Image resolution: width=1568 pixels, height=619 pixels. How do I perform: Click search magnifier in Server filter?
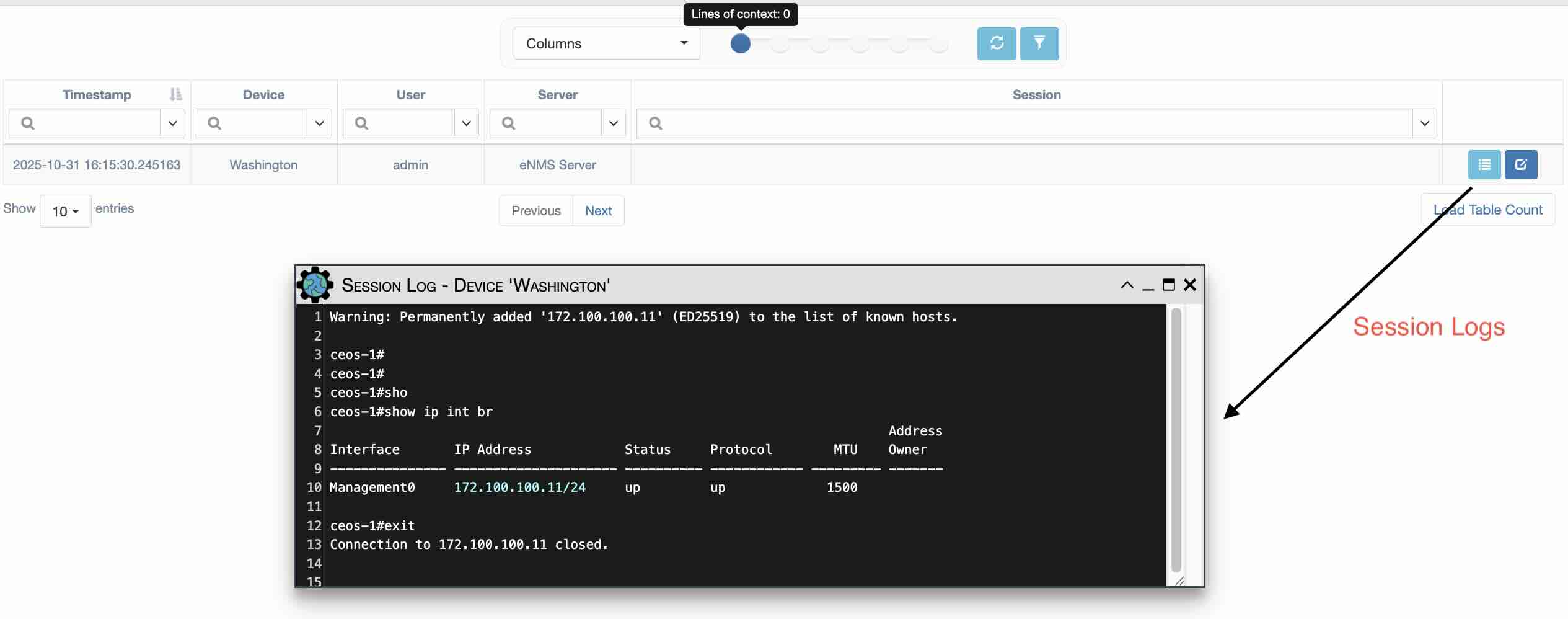[x=508, y=123]
